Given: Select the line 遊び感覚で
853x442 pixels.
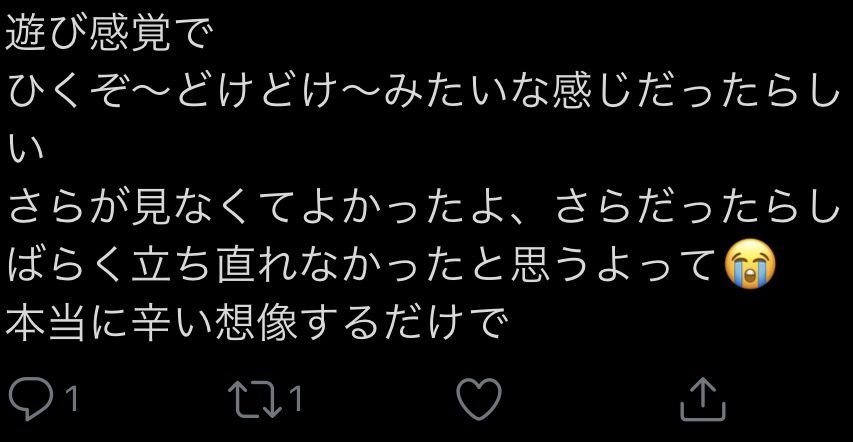Looking at the screenshot, I should 107,33.
